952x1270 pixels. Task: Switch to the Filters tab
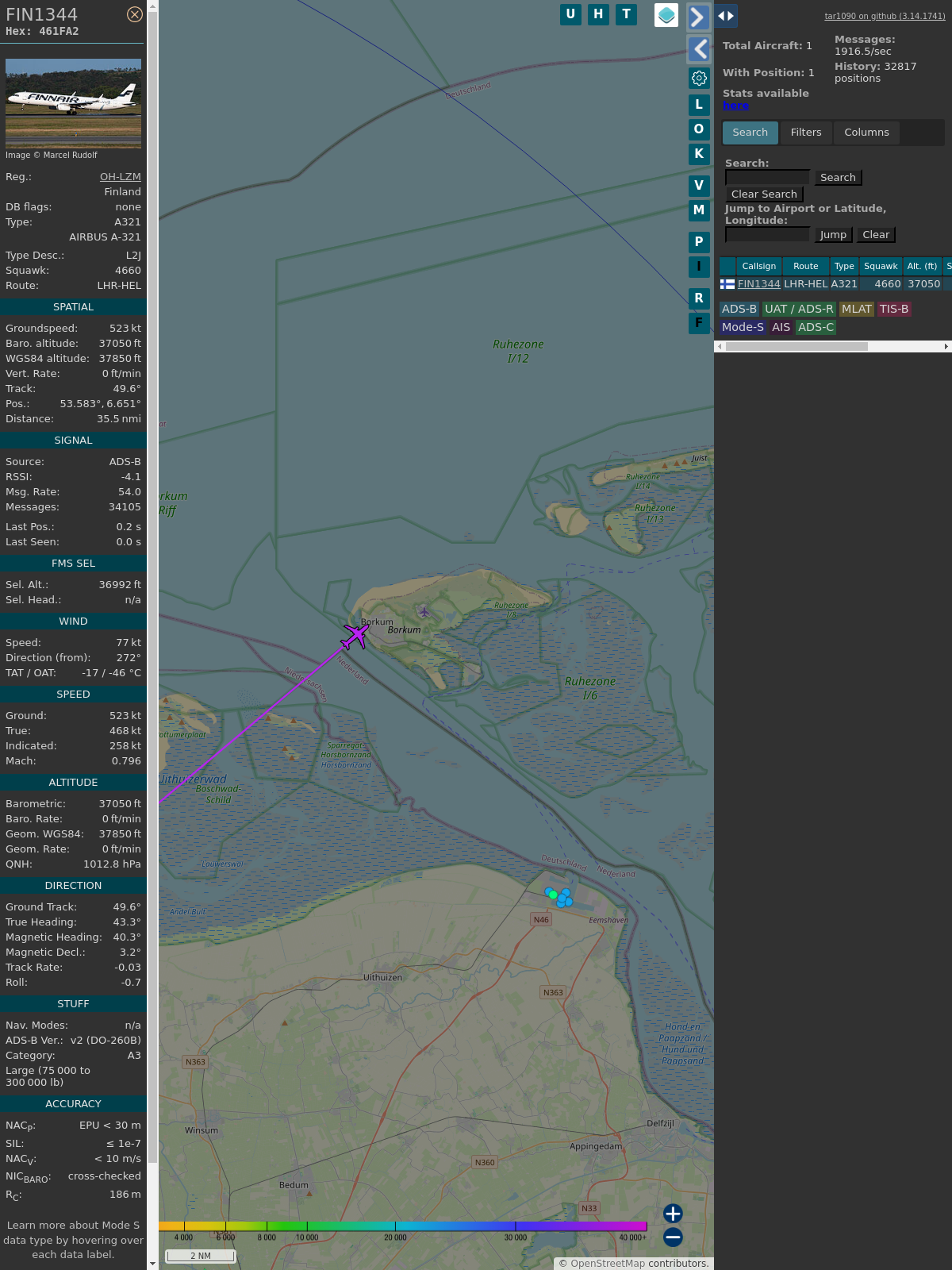point(806,133)
